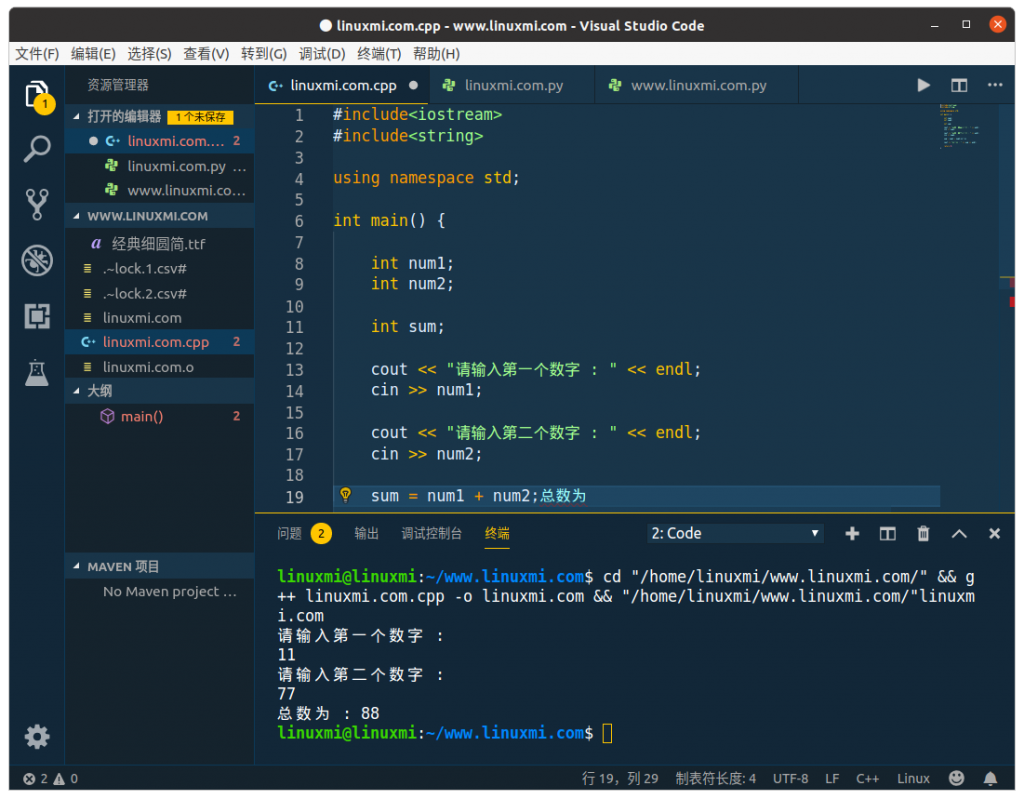Open the linuxmi.com file in explorer
The image size is (1024, 799).
click(159, 318)
